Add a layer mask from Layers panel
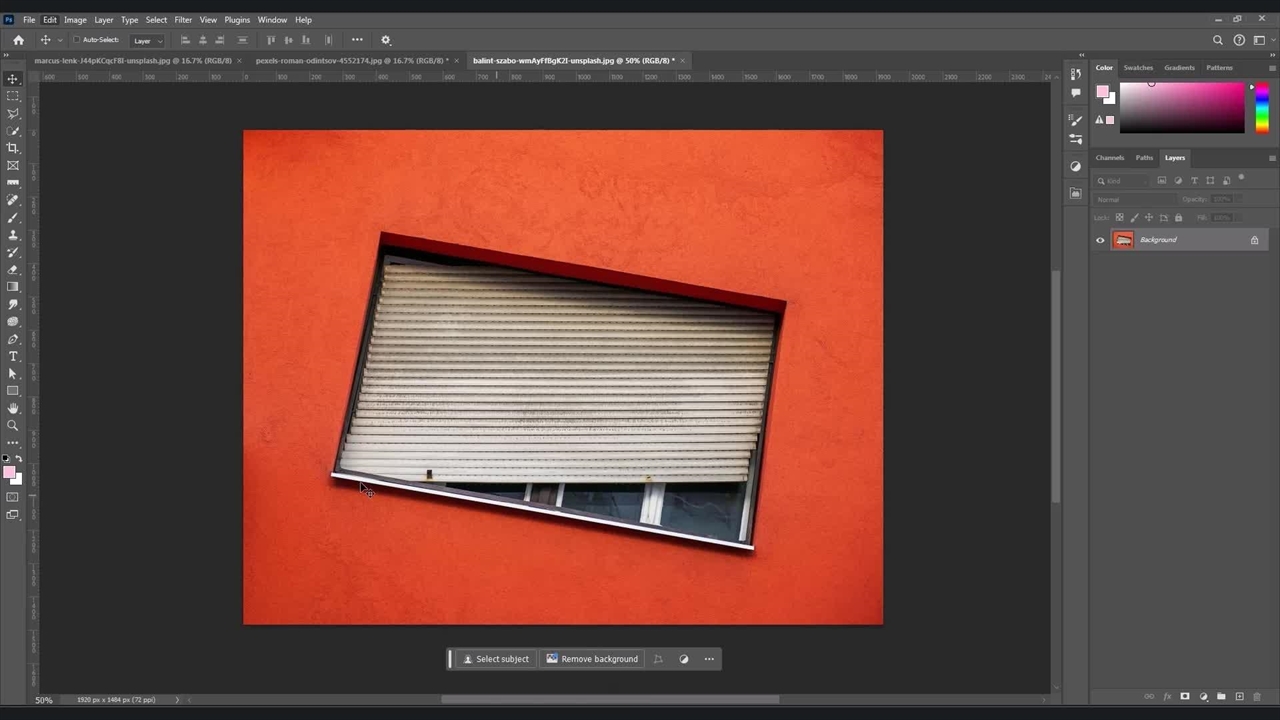This screenshot has width=1280, height=720. [1185, 696]
